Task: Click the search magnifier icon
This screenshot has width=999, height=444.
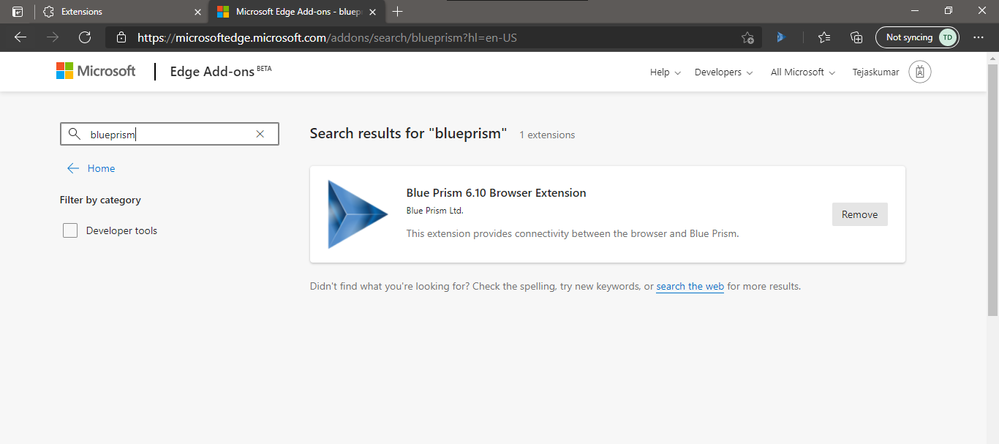Action: (75, 134)
